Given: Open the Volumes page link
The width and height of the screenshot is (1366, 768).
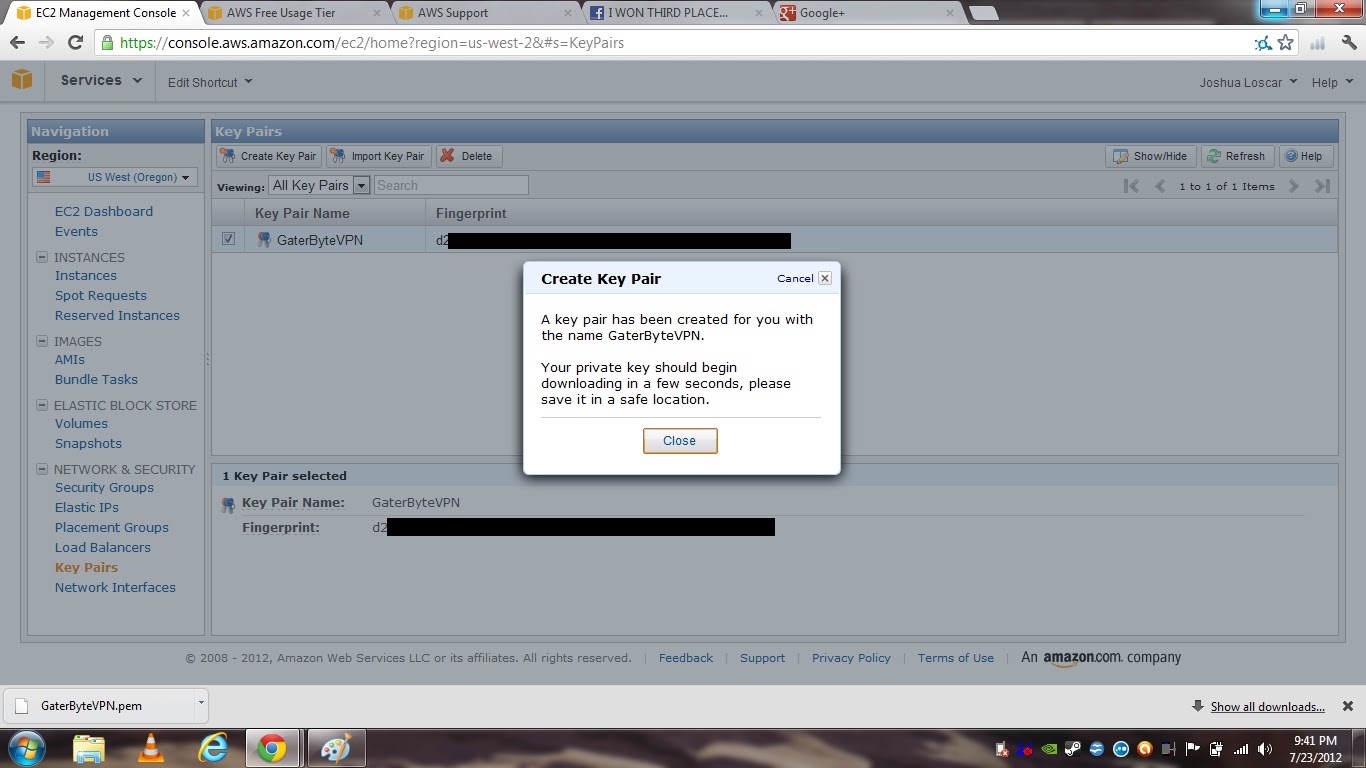Looking at the screenshot, I should pyautogui.click(x=81, y=423).
